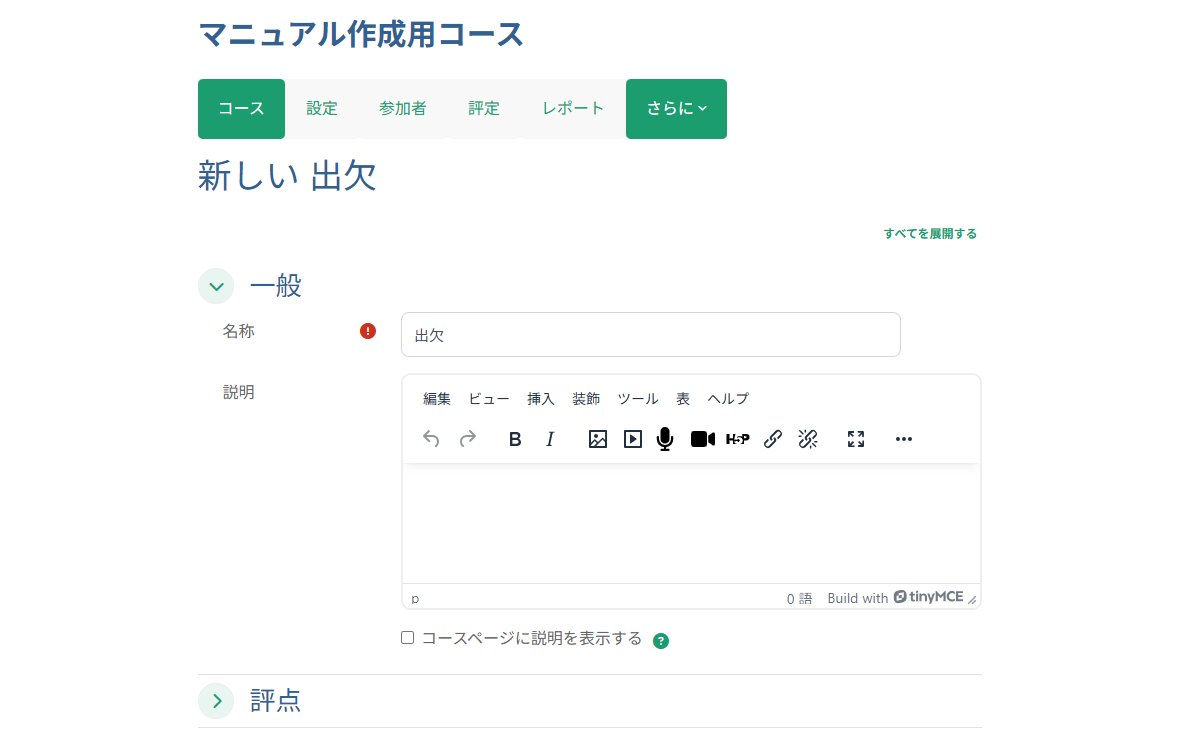Insert H5P content using the H5P icon
Viewport: 1180px width, 734px height.
(x=737, y=439)
